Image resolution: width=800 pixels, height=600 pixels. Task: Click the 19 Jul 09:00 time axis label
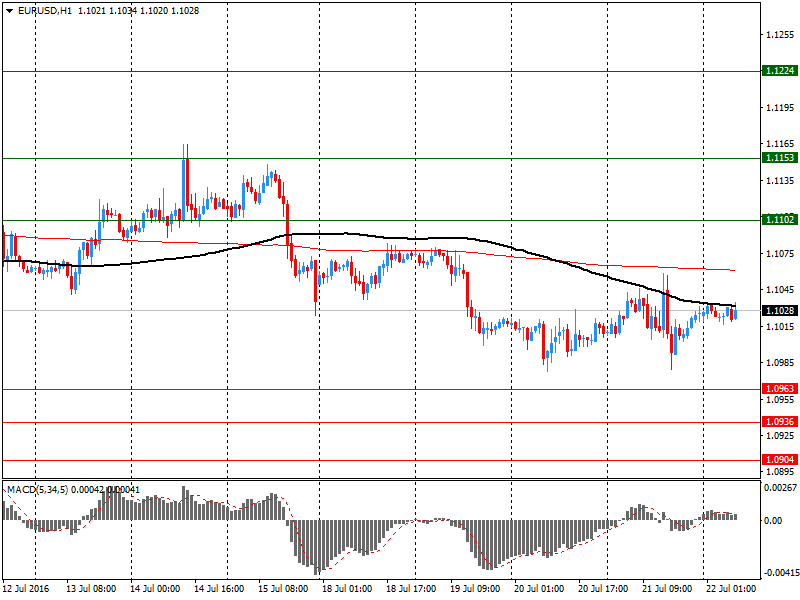coord(475,589)
